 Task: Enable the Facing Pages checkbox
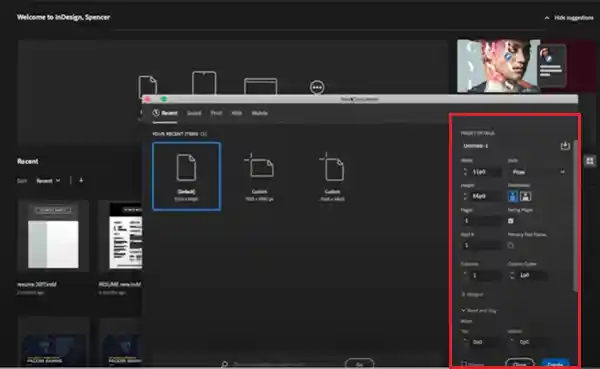(510, 221)
